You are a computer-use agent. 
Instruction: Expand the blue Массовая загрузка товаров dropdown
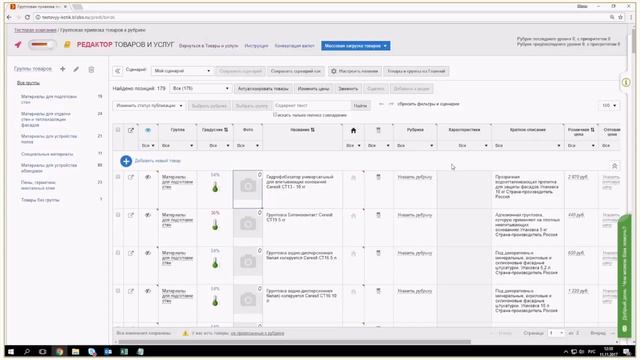coord(356,46)
